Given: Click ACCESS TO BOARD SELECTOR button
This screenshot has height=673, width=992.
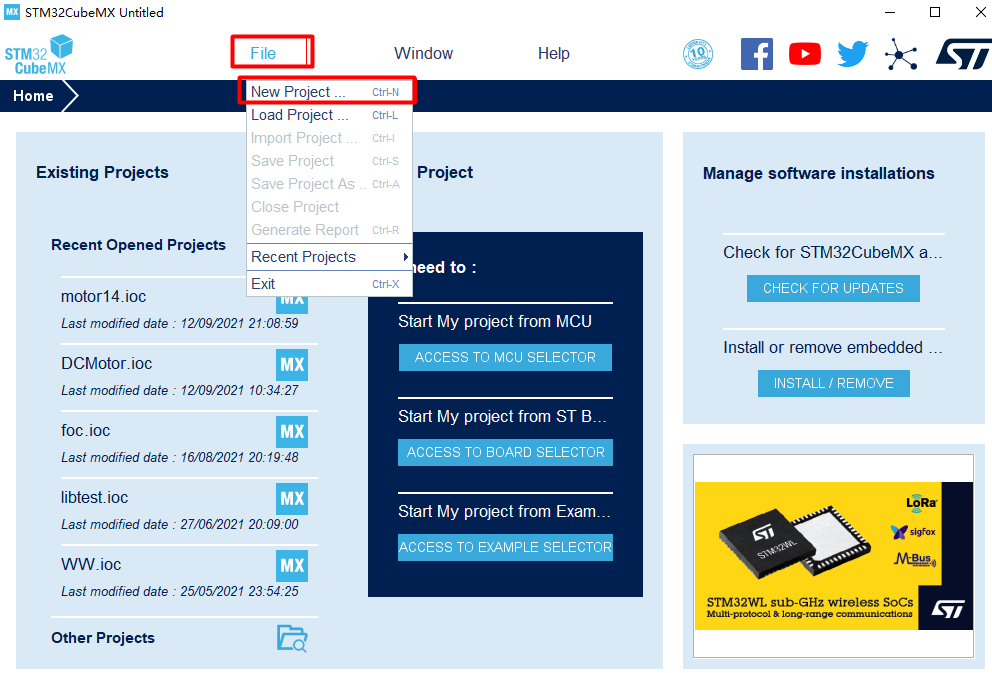Looking at the screenshot, I should click(x=505, y=452).
